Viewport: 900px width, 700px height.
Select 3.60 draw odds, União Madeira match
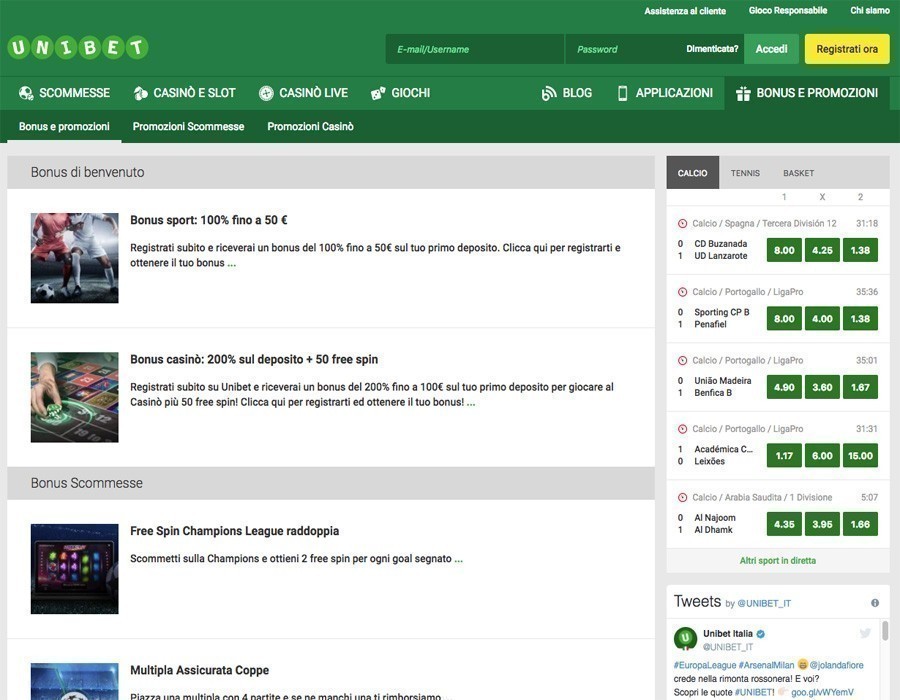click(x=822, y=387)
